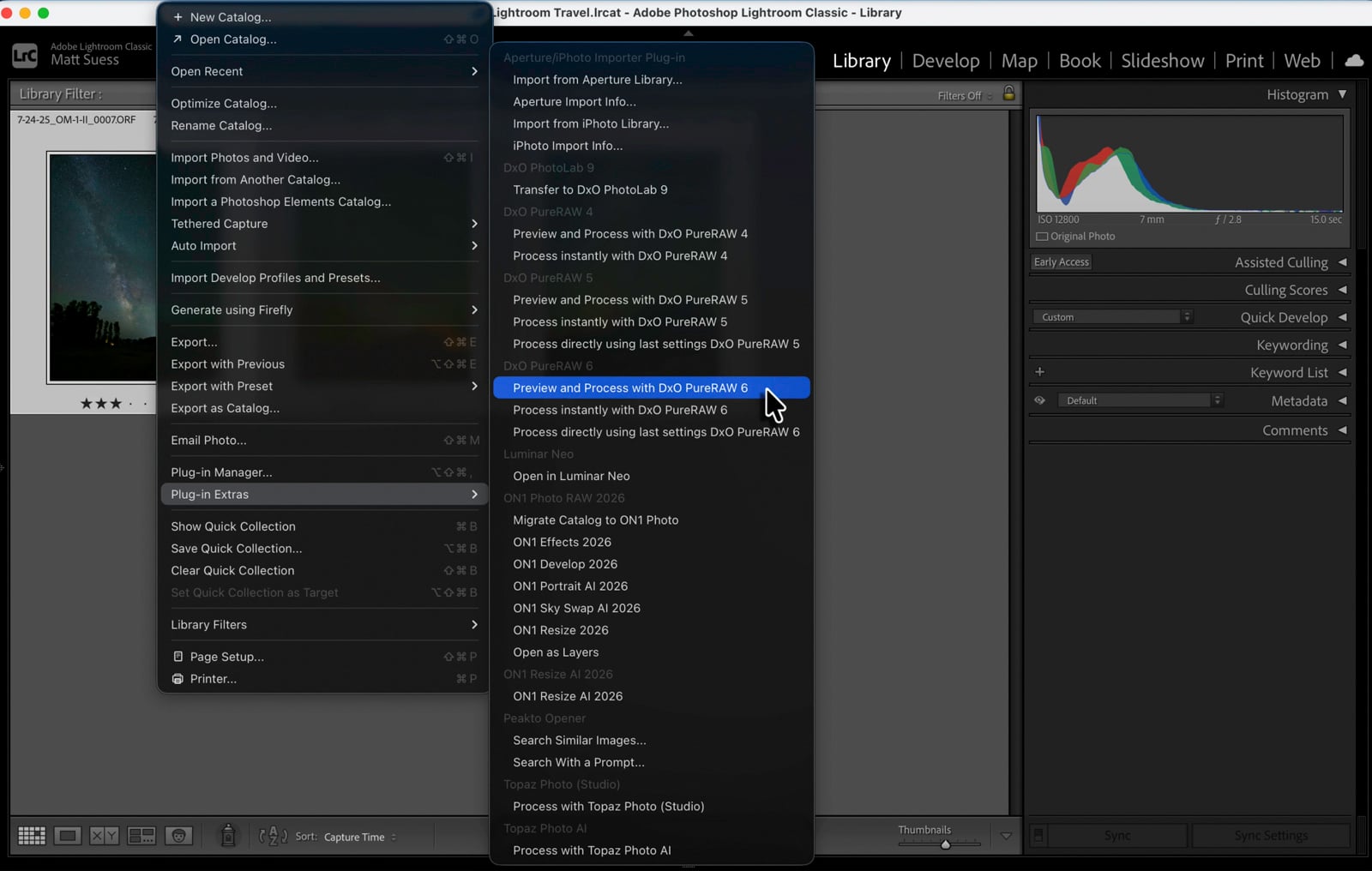Click the Sync Settings button
1372x871 pixels.
(x=1271, y=835)
